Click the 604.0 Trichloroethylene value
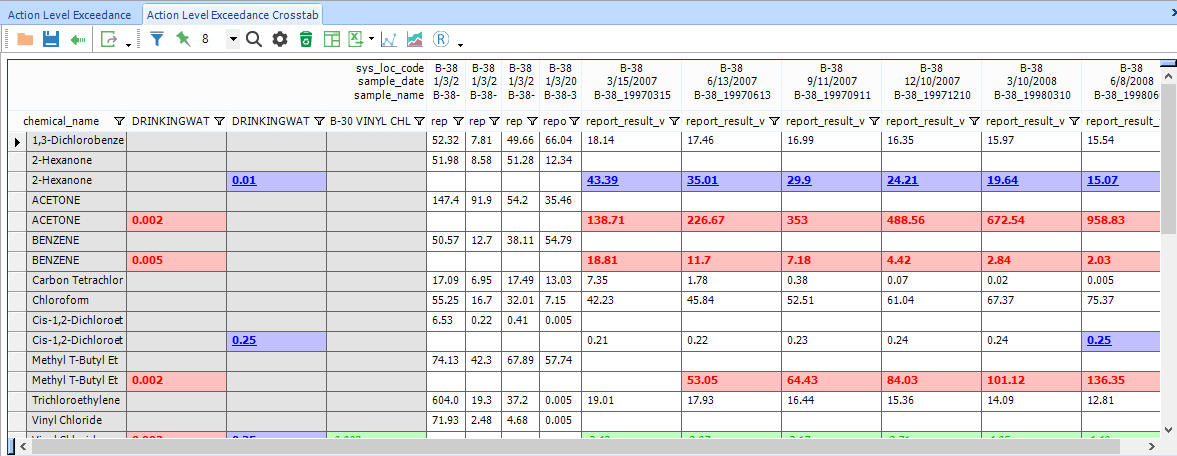1177x456 pixels. point(446,401)
